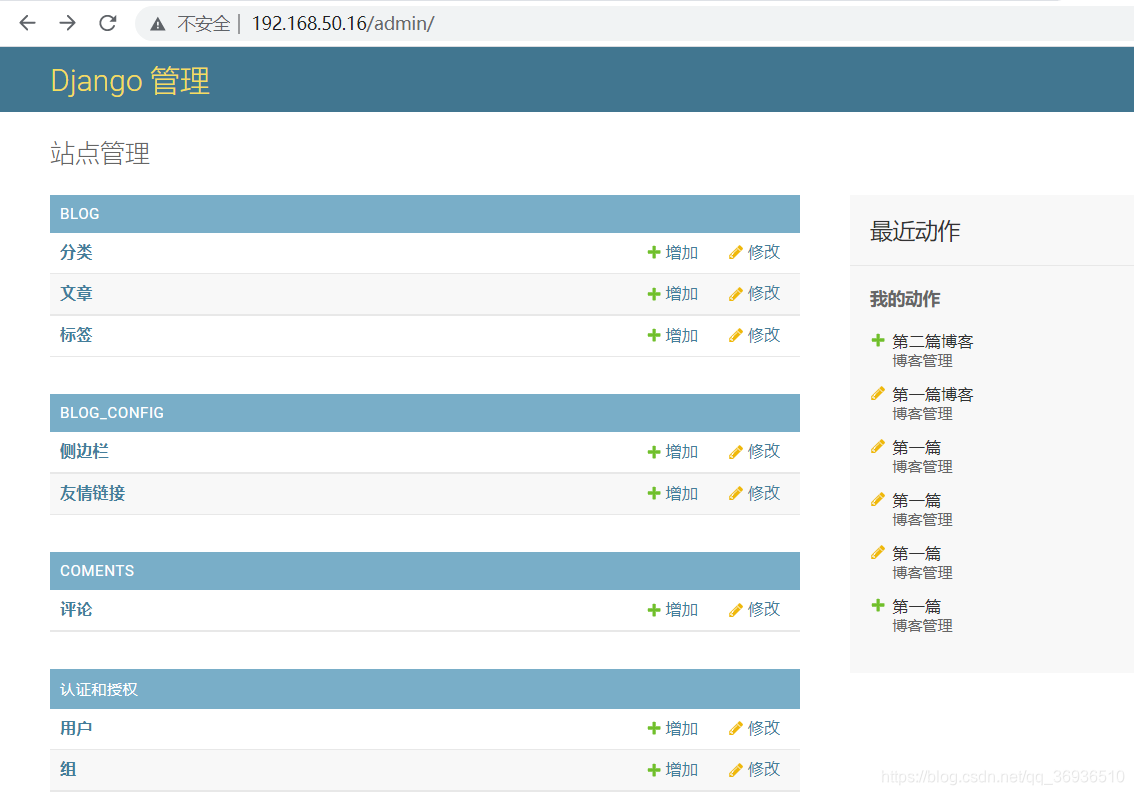
Task: Click 修改 in the 用户 row
Action: pyautogui.click(x=754, y=728)
